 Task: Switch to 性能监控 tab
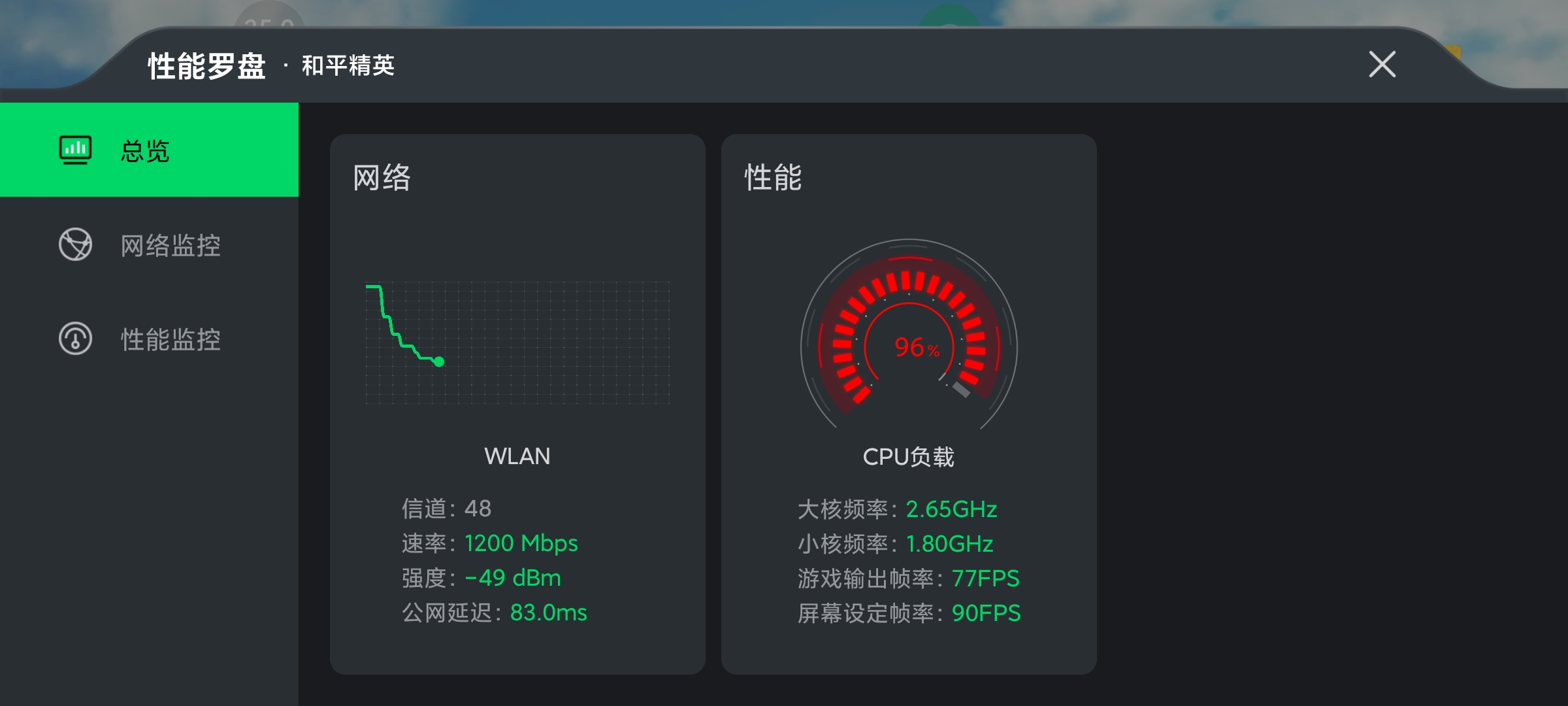tap(149, 339)
